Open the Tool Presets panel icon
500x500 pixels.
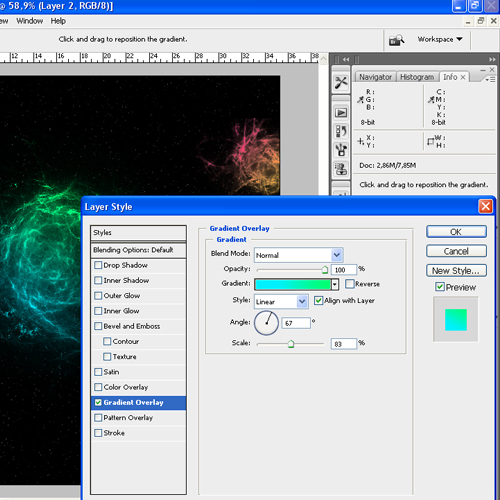(341, 82)
